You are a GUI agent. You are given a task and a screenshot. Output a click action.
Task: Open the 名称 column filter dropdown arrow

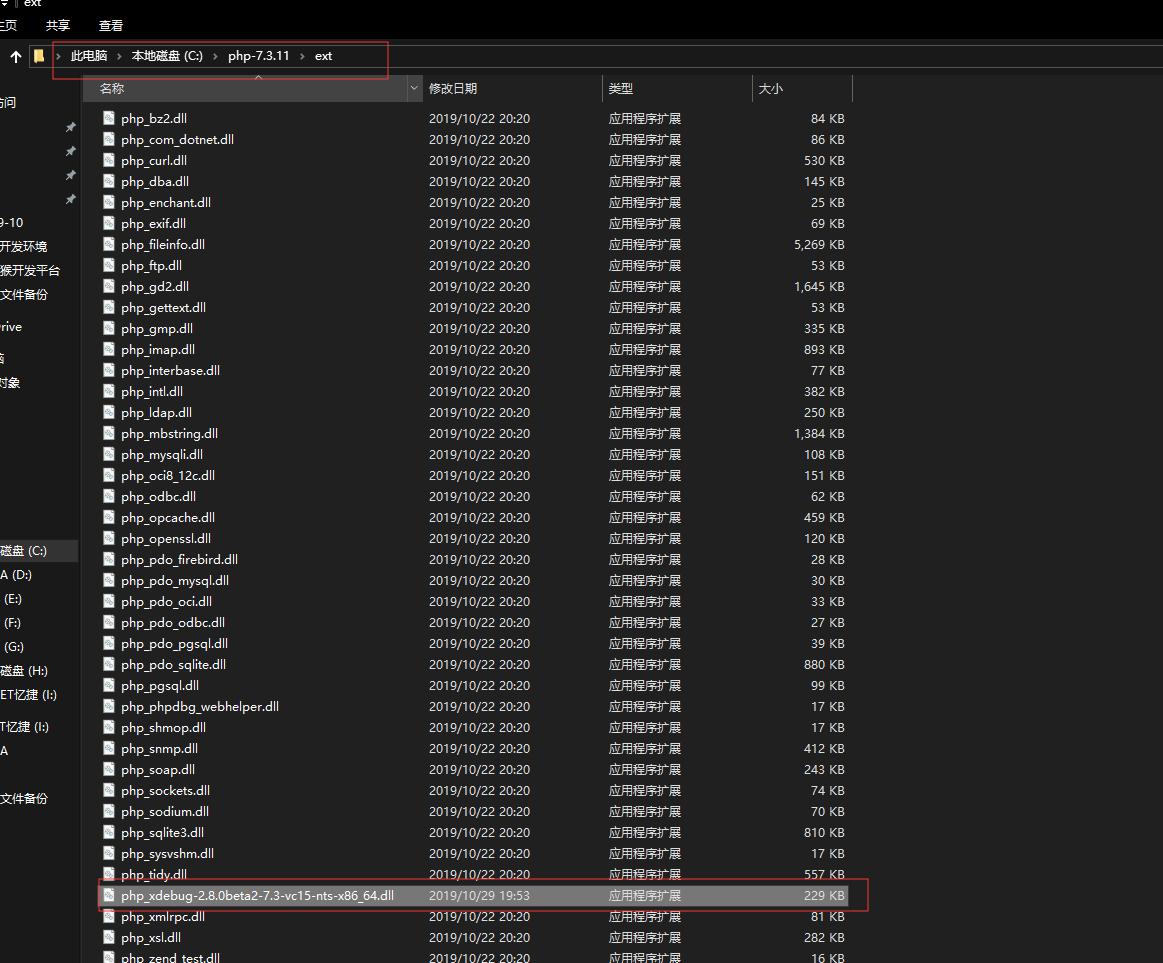coord(414,89)
